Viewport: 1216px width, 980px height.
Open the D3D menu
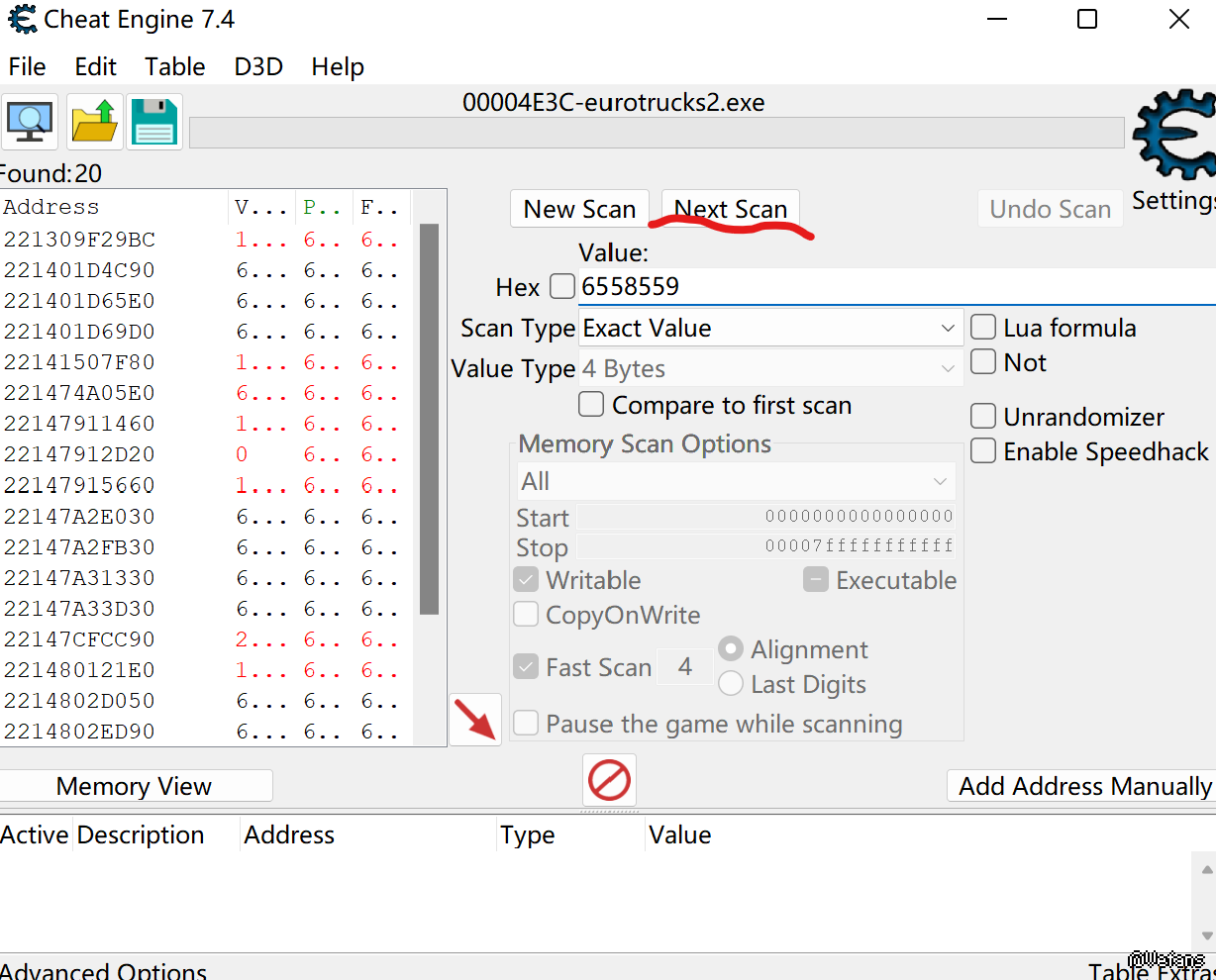(258, 66)
